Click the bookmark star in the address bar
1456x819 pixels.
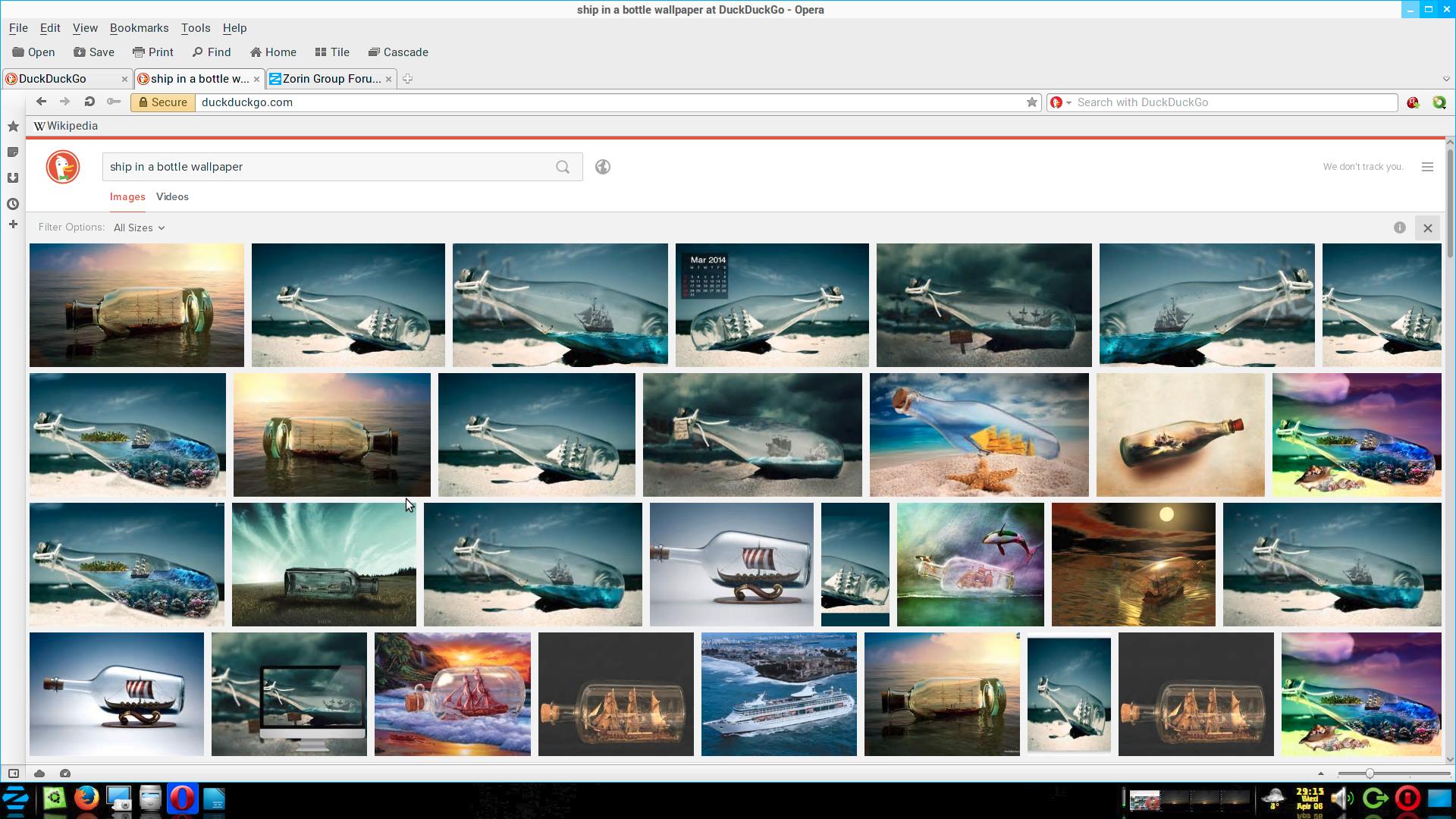click(x=1031, y=102)
